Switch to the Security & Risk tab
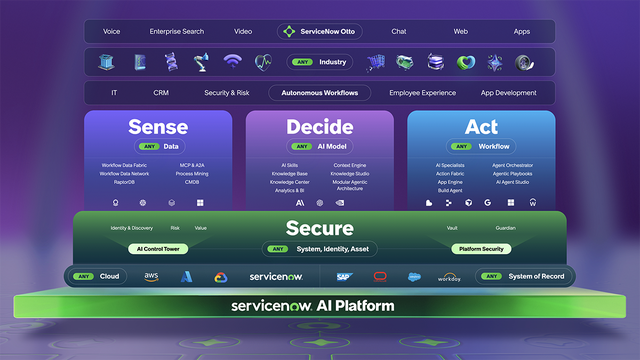 (x=227, y=93)
